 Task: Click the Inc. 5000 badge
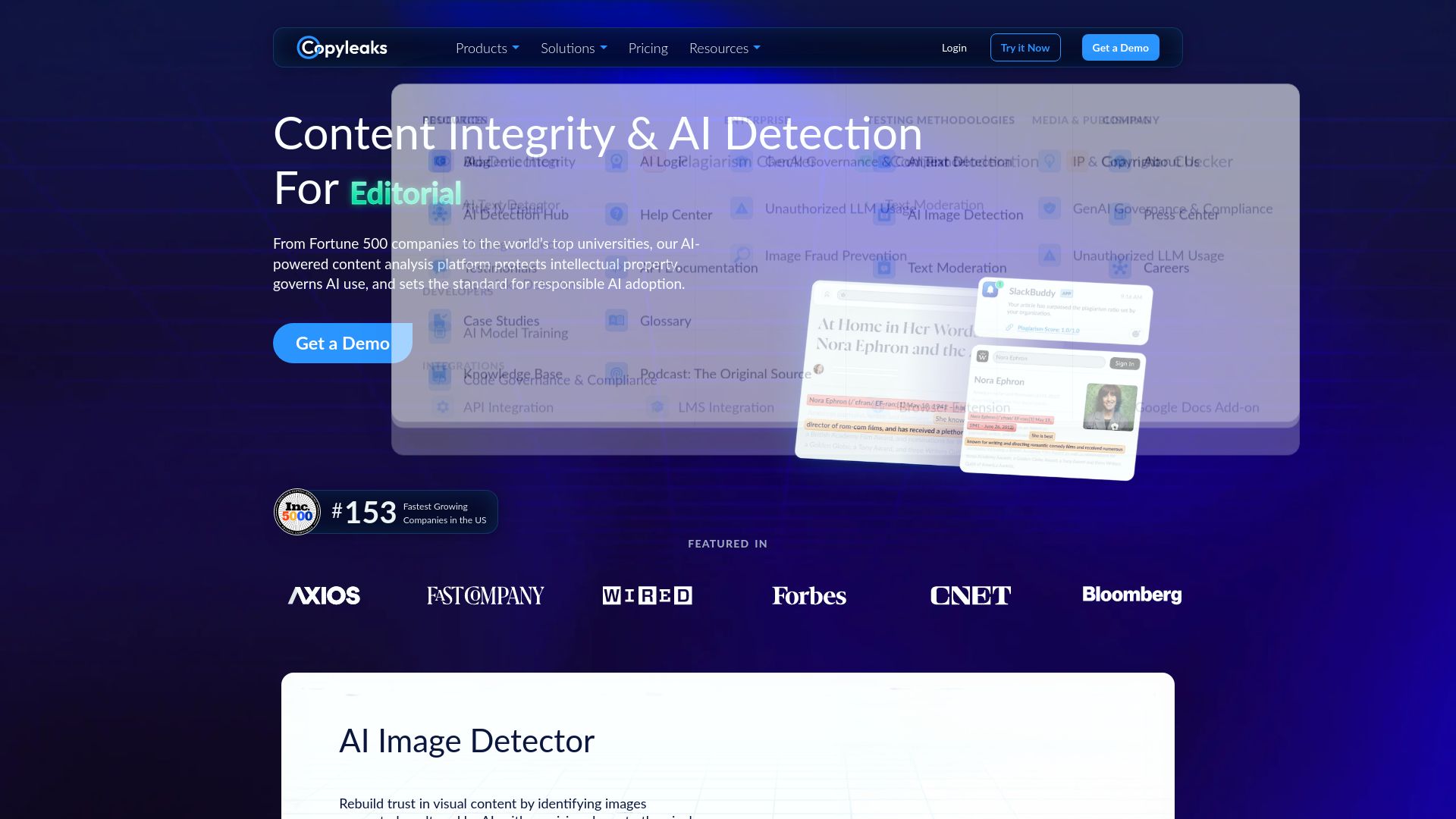click(297, 512)
